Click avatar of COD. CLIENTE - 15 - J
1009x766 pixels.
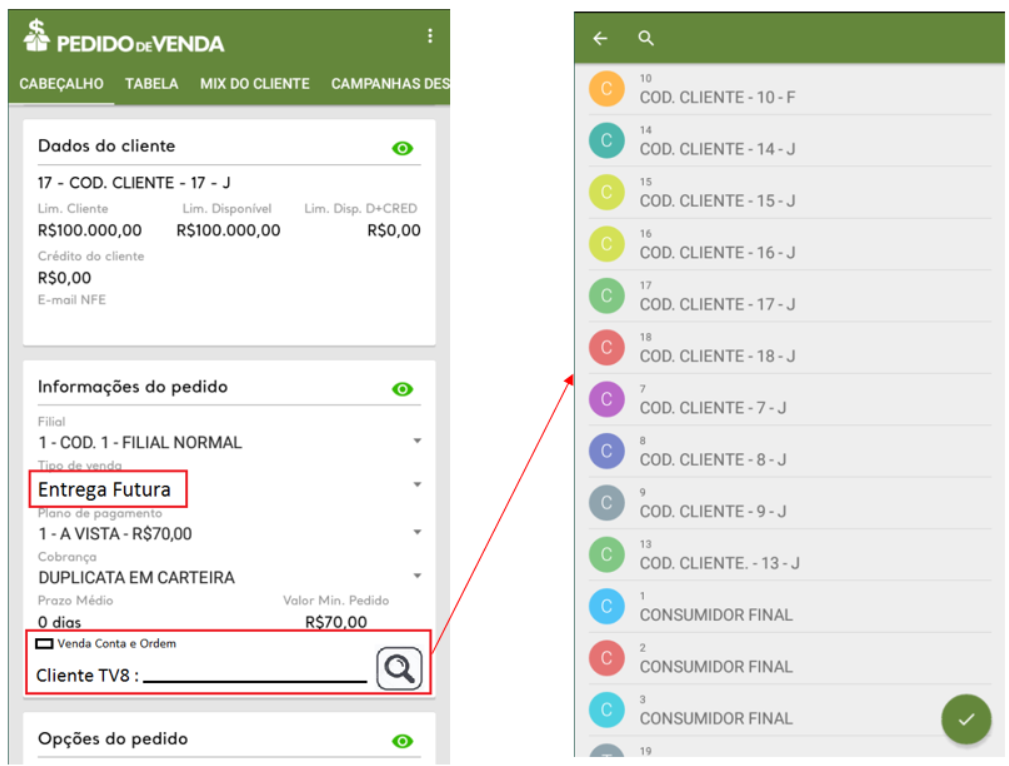tap(606, 192)
